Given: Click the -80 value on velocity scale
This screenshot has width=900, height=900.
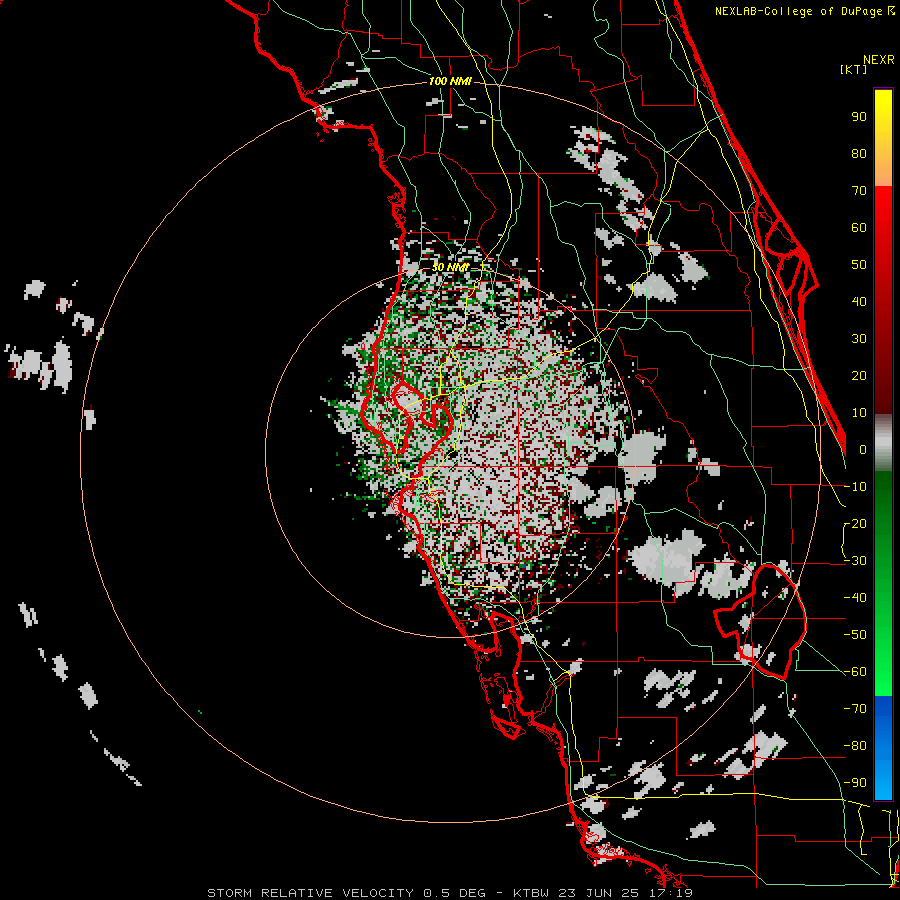Looking at the screenshot, I should 855,746.
